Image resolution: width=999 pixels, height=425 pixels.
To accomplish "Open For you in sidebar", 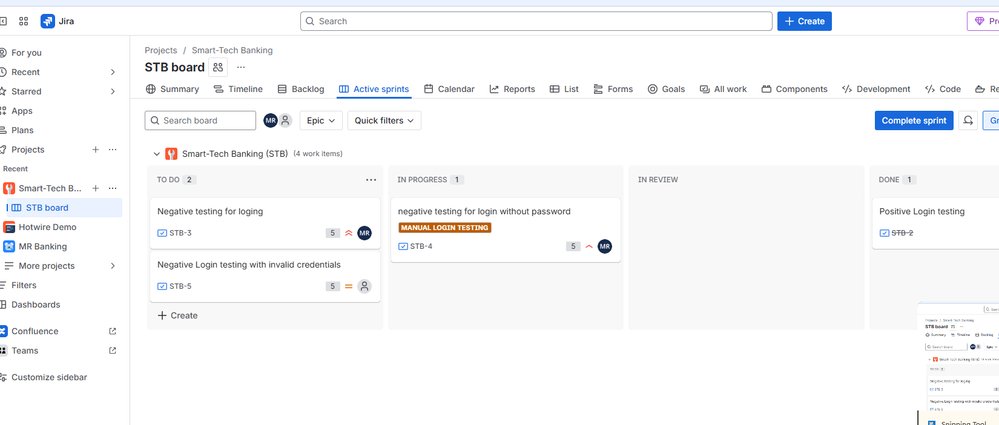I will click(26, 53).
